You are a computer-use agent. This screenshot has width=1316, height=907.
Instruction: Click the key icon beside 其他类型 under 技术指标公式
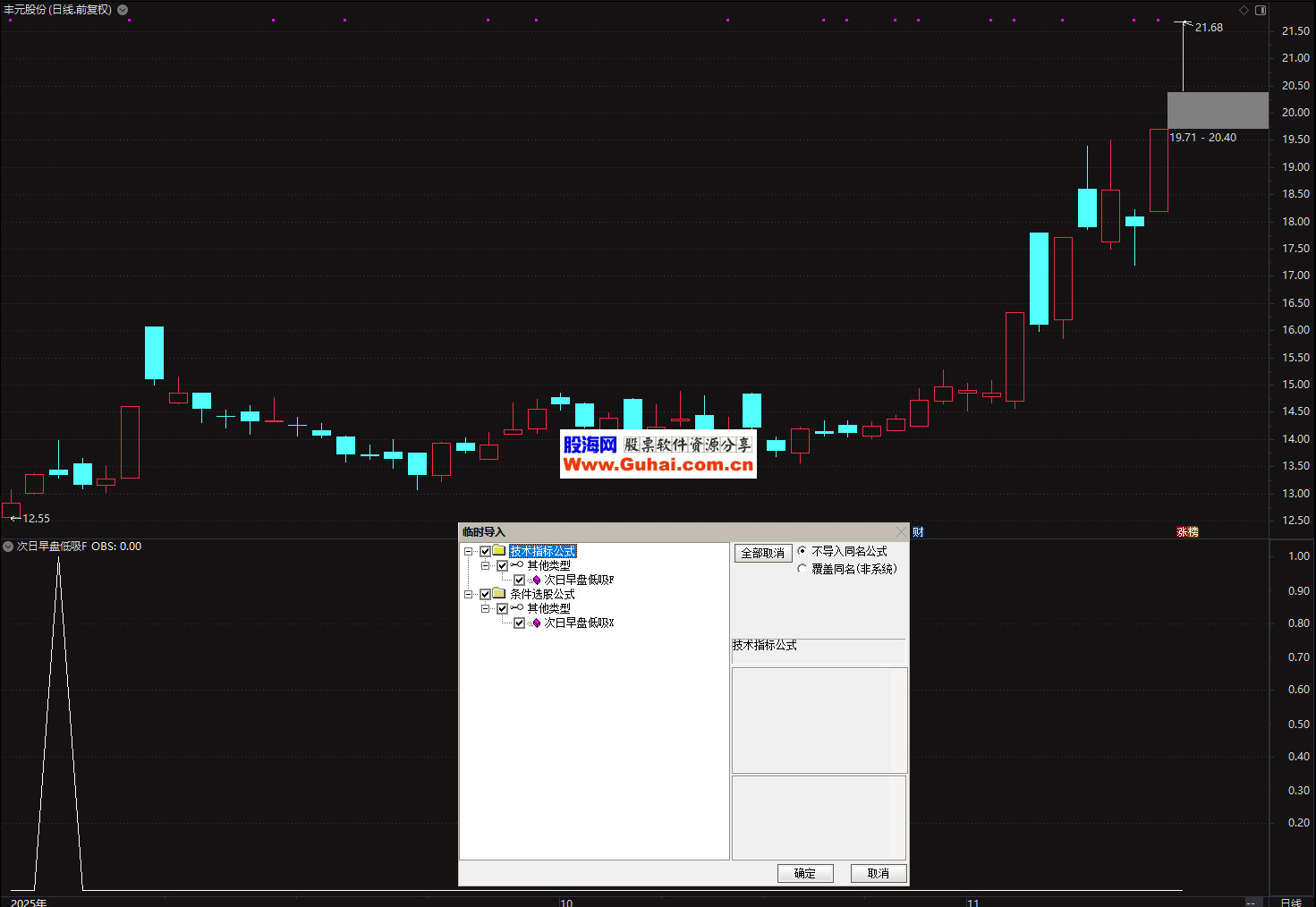[517, 565]
